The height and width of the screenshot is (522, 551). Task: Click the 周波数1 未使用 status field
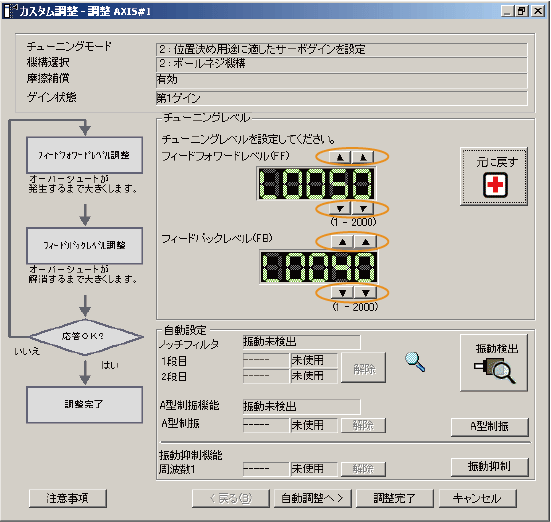[x=314, y=469]
